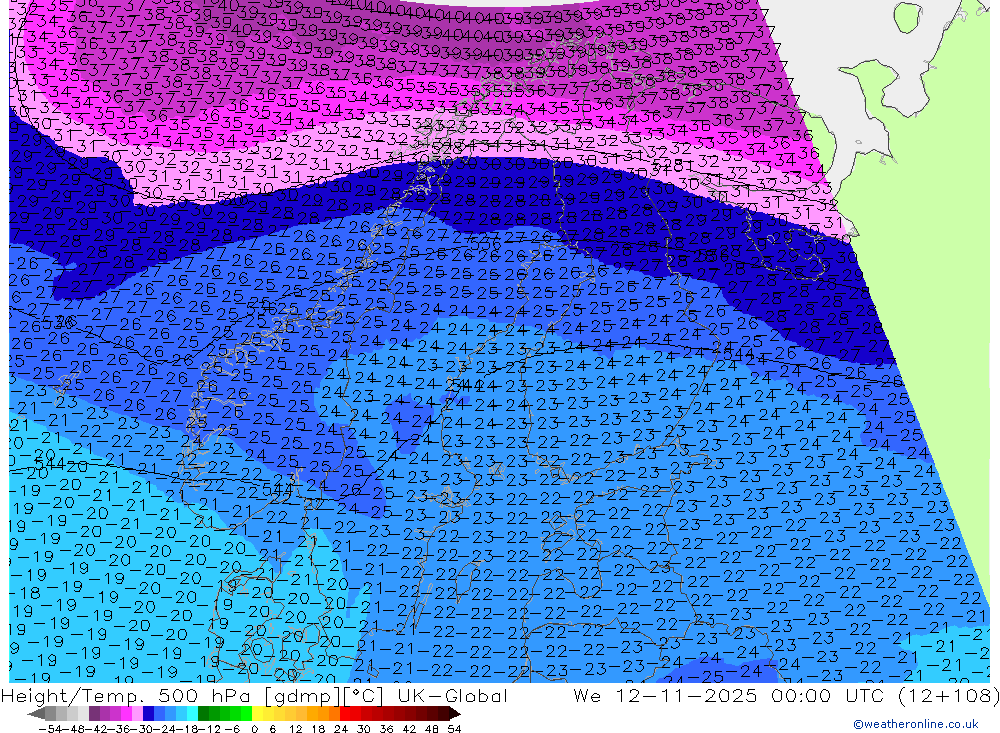Image resolution: width=1000 pixels, height=733 pixels.
Task: Pick the light pink swatch in the legend
Action: (137, 714)
